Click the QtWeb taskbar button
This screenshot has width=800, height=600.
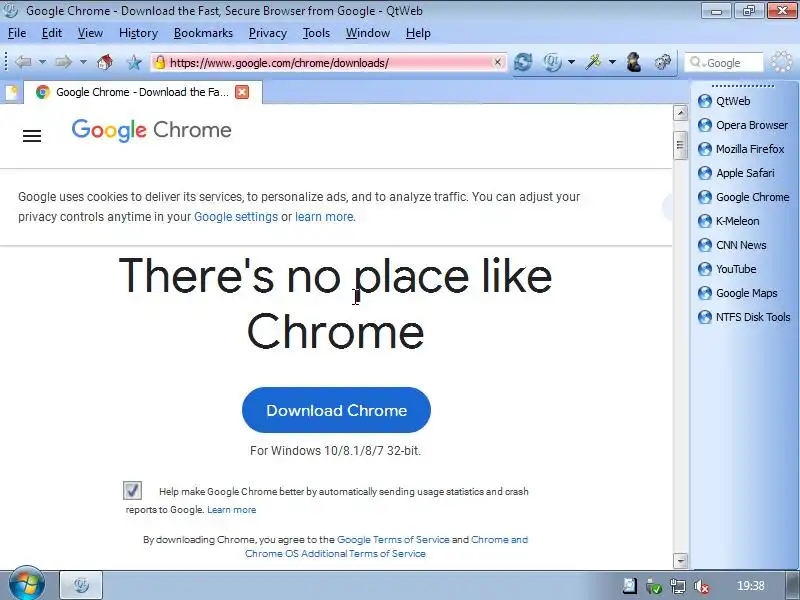[82, 585]
